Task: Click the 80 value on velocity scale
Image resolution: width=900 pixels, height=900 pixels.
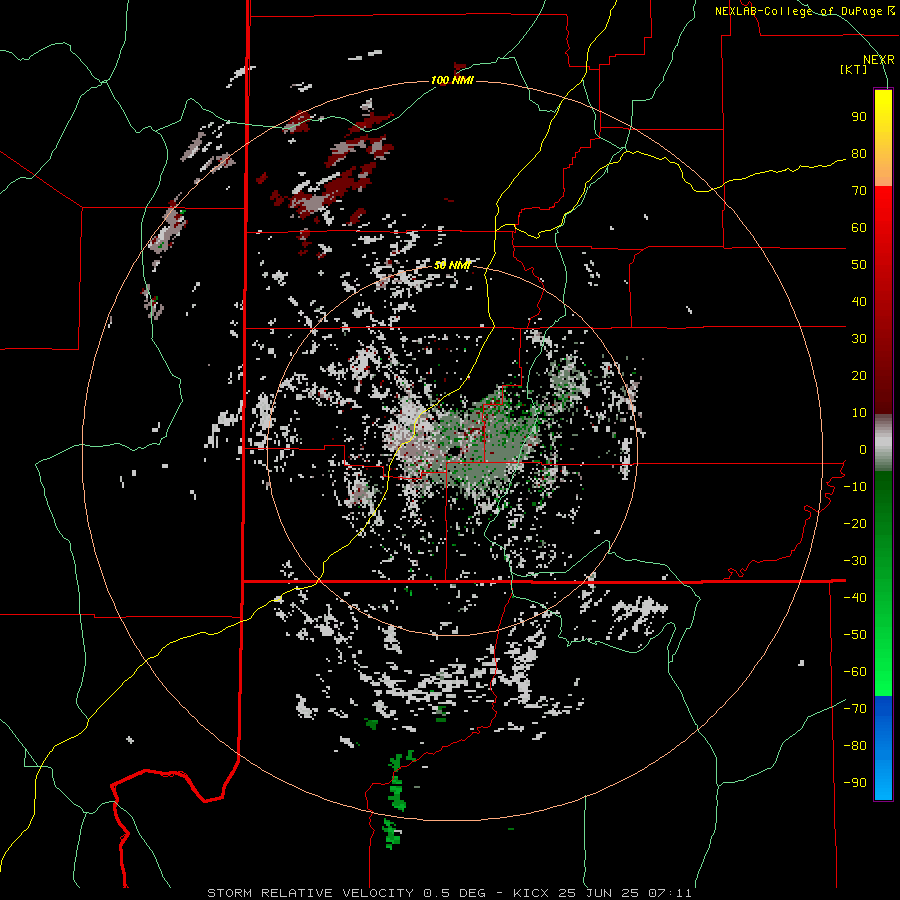Action: coord(859,153)
